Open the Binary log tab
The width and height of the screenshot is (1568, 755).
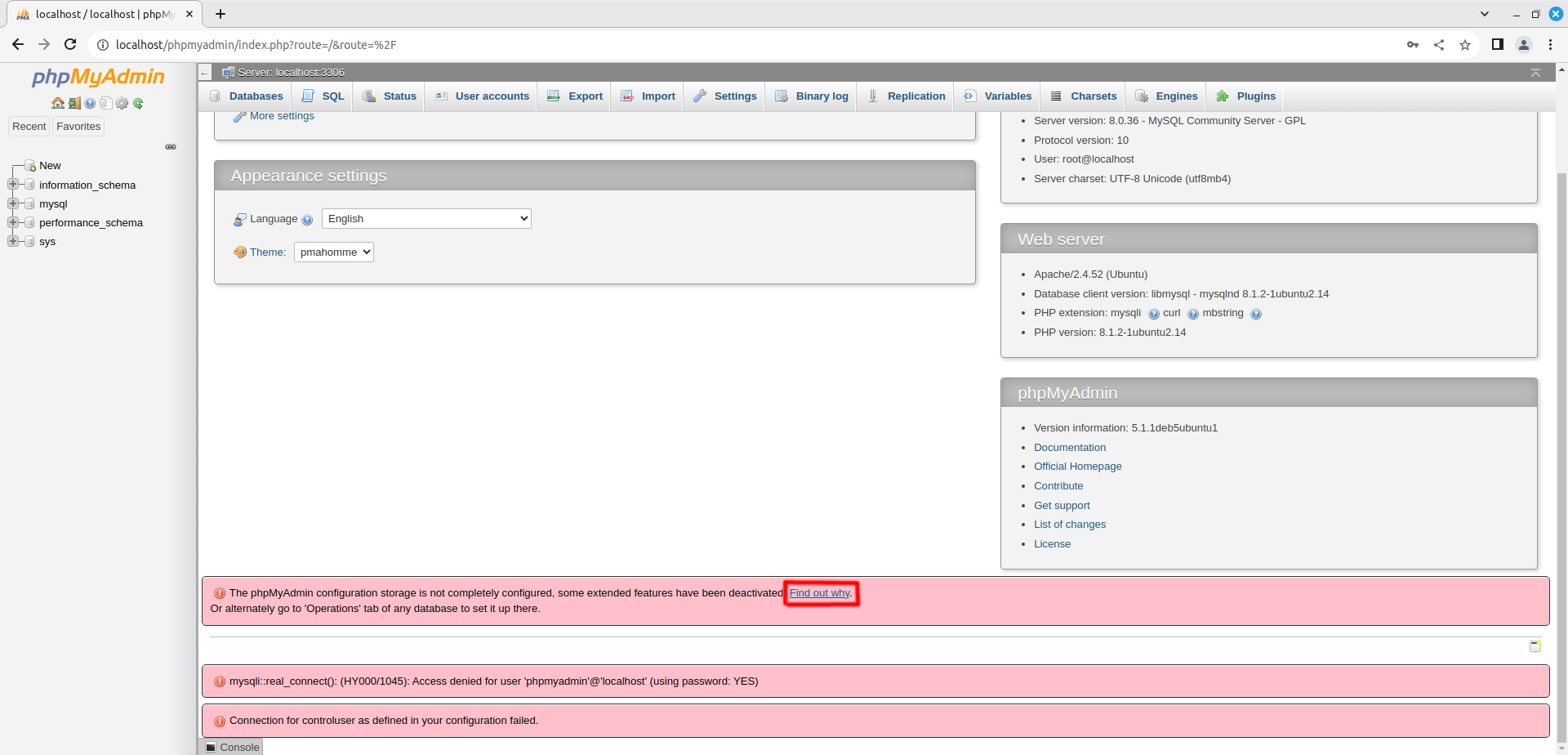click(812, 96)
